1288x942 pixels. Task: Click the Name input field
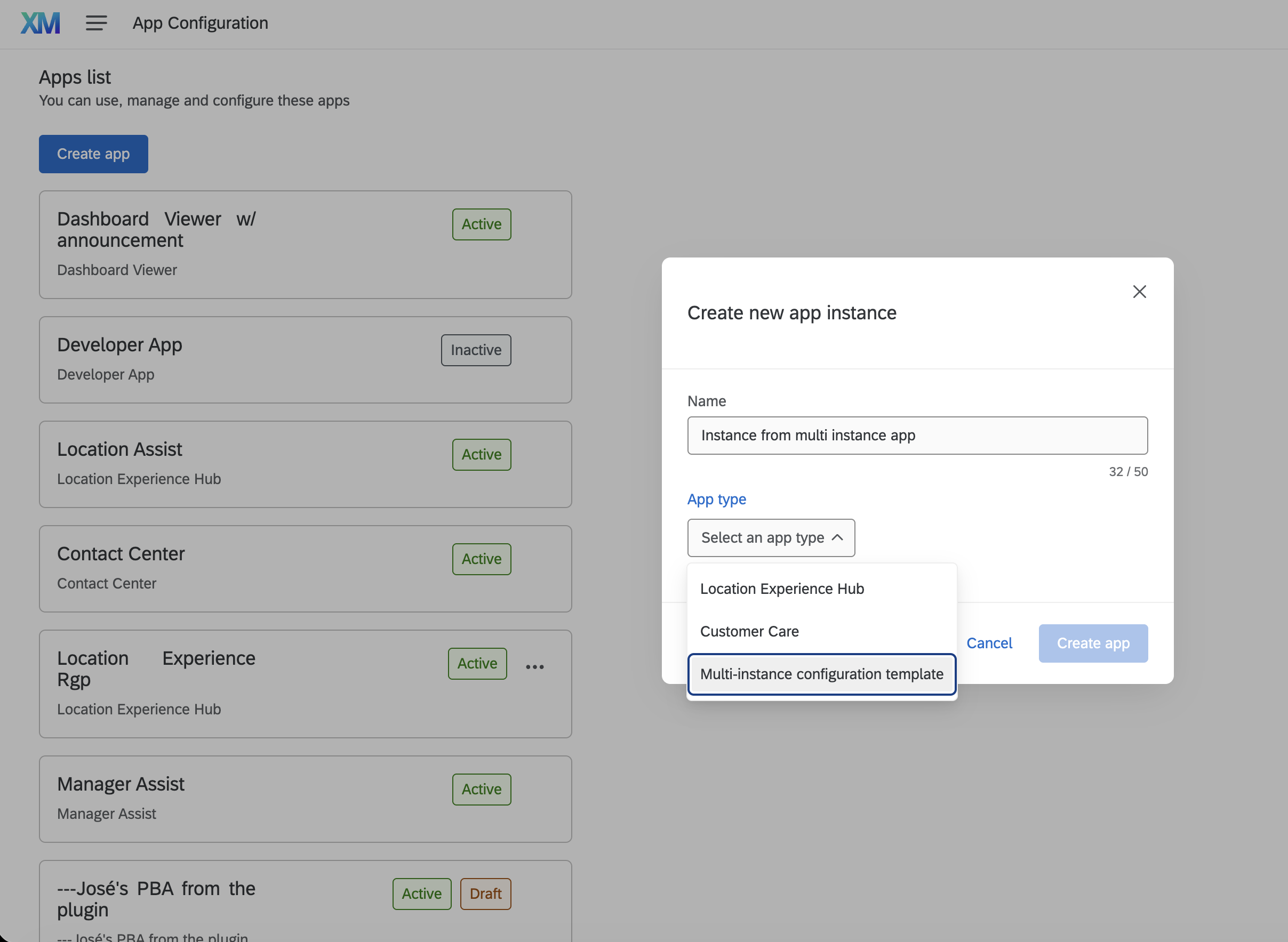917,435
